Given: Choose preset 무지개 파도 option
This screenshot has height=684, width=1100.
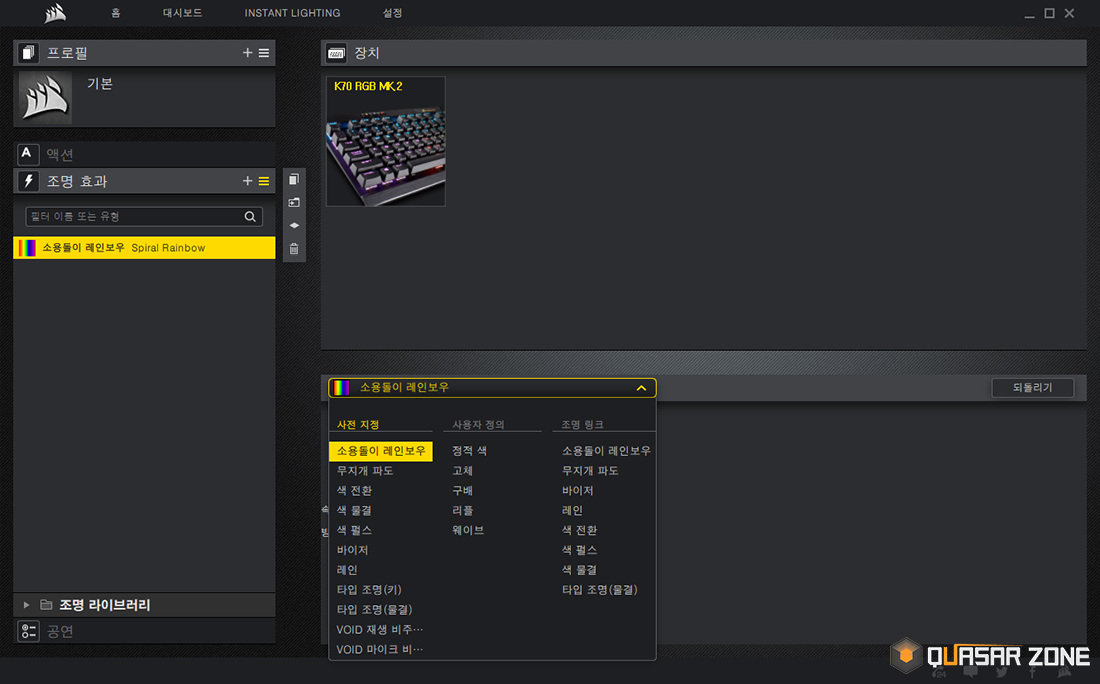Looking at the screenshot, I should pos(365,471).
